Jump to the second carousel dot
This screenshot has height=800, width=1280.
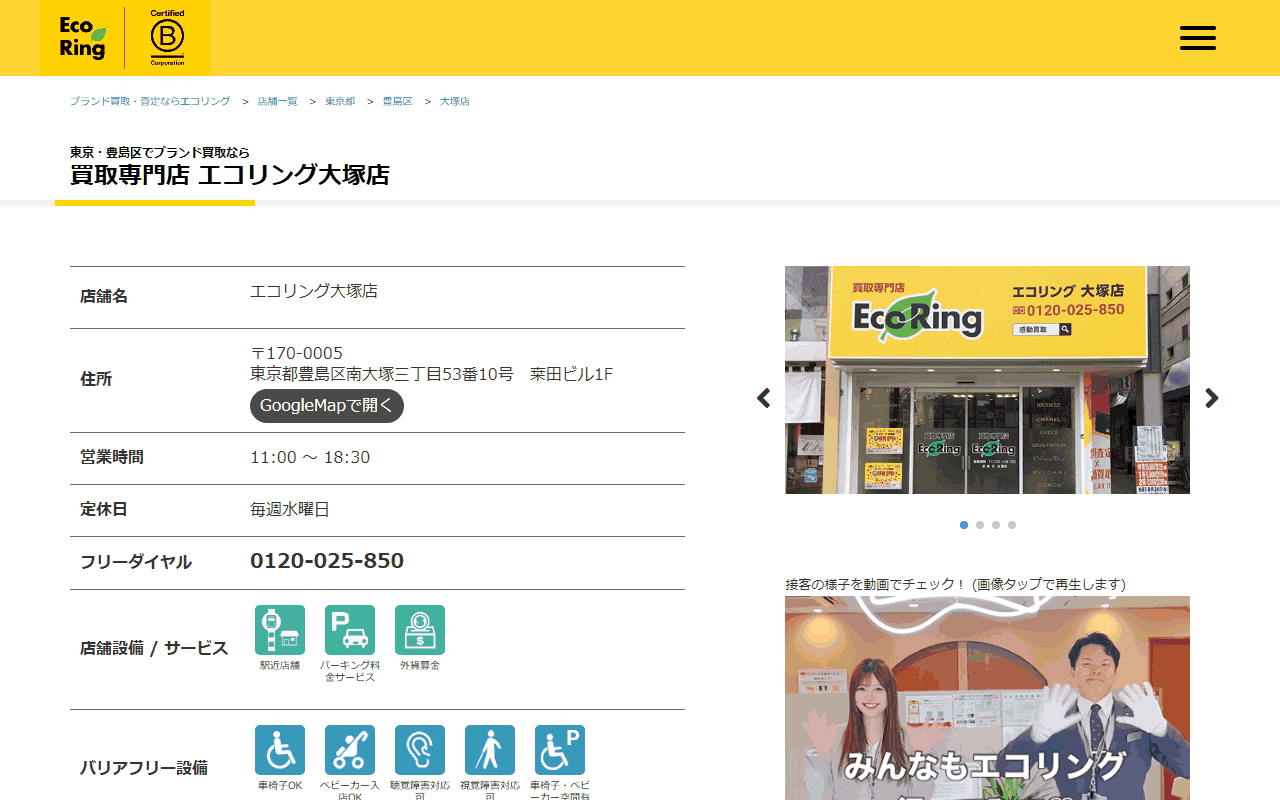click(980, 525)
